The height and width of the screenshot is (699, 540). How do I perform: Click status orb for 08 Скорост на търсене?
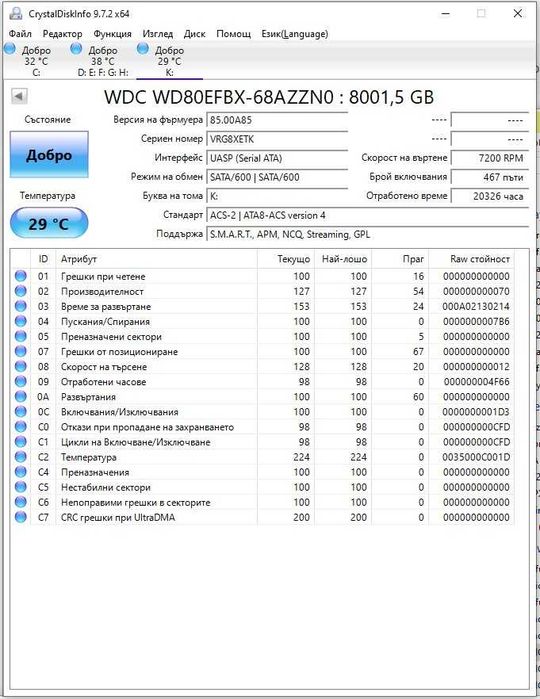click(21, 366)
